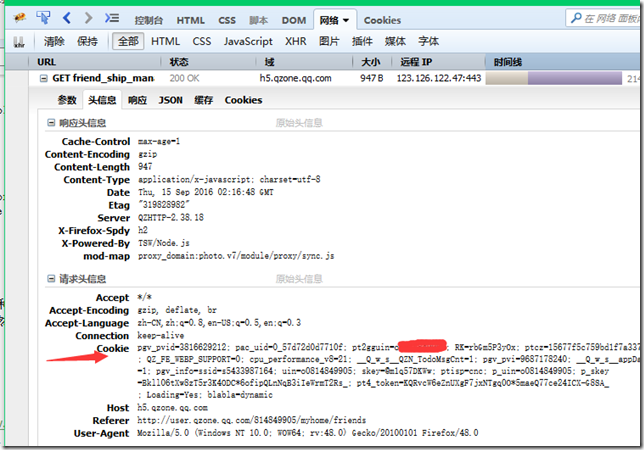The height and width of the screenshot is (450, 644).
Task: Click the Date header value
Action: [206, 192]
